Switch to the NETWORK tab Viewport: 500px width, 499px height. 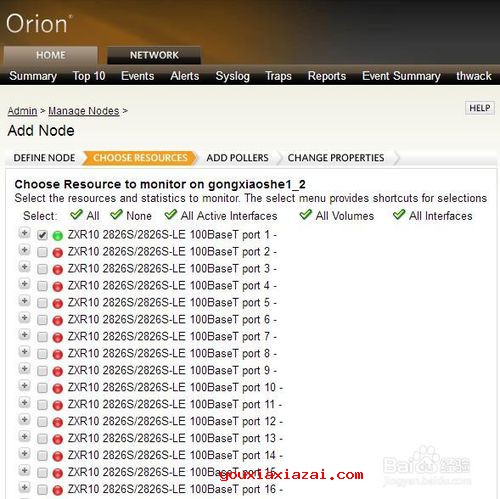154,55
